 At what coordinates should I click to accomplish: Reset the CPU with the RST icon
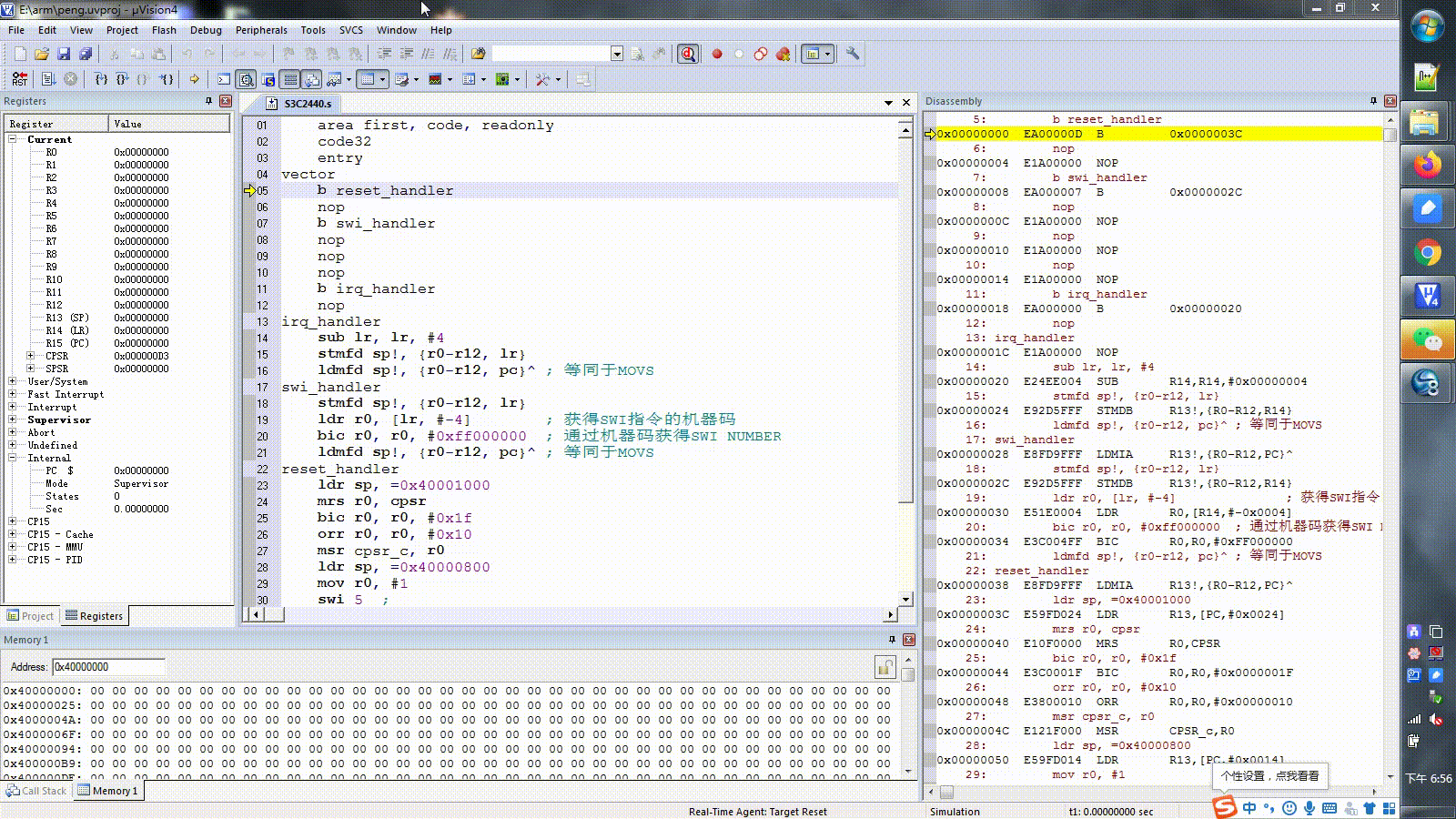[x=20, y=79]
